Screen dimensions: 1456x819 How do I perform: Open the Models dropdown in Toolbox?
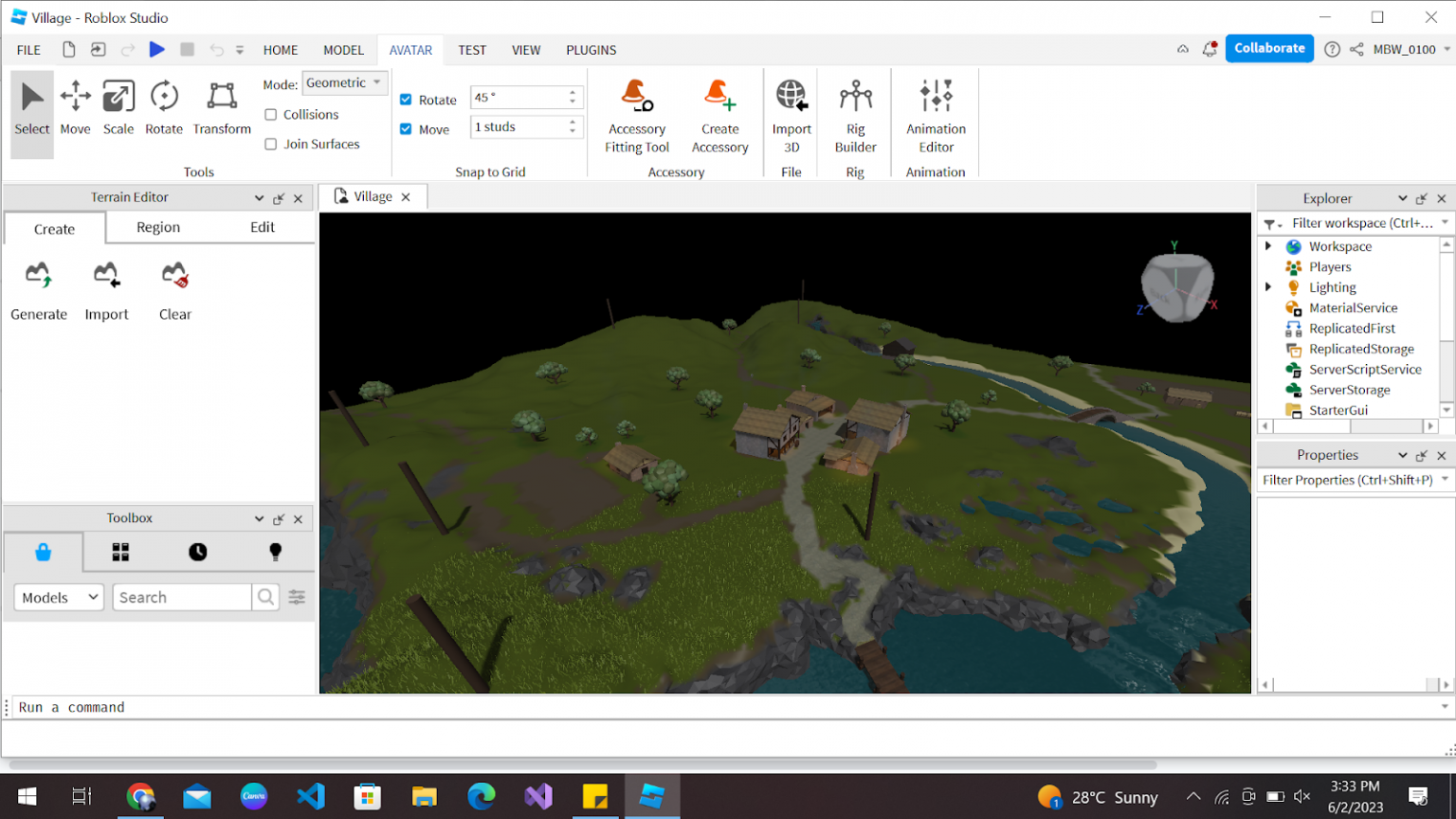(58, 597)
